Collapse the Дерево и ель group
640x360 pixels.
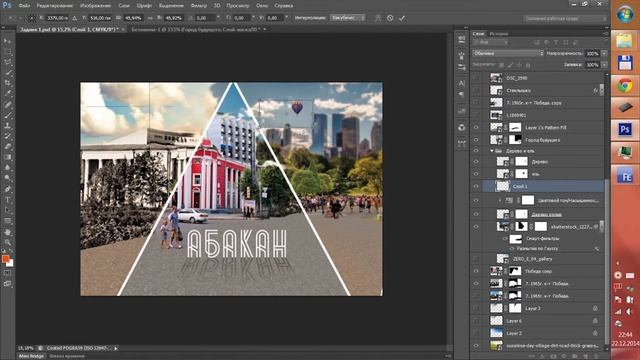click(x=492, y=151)
